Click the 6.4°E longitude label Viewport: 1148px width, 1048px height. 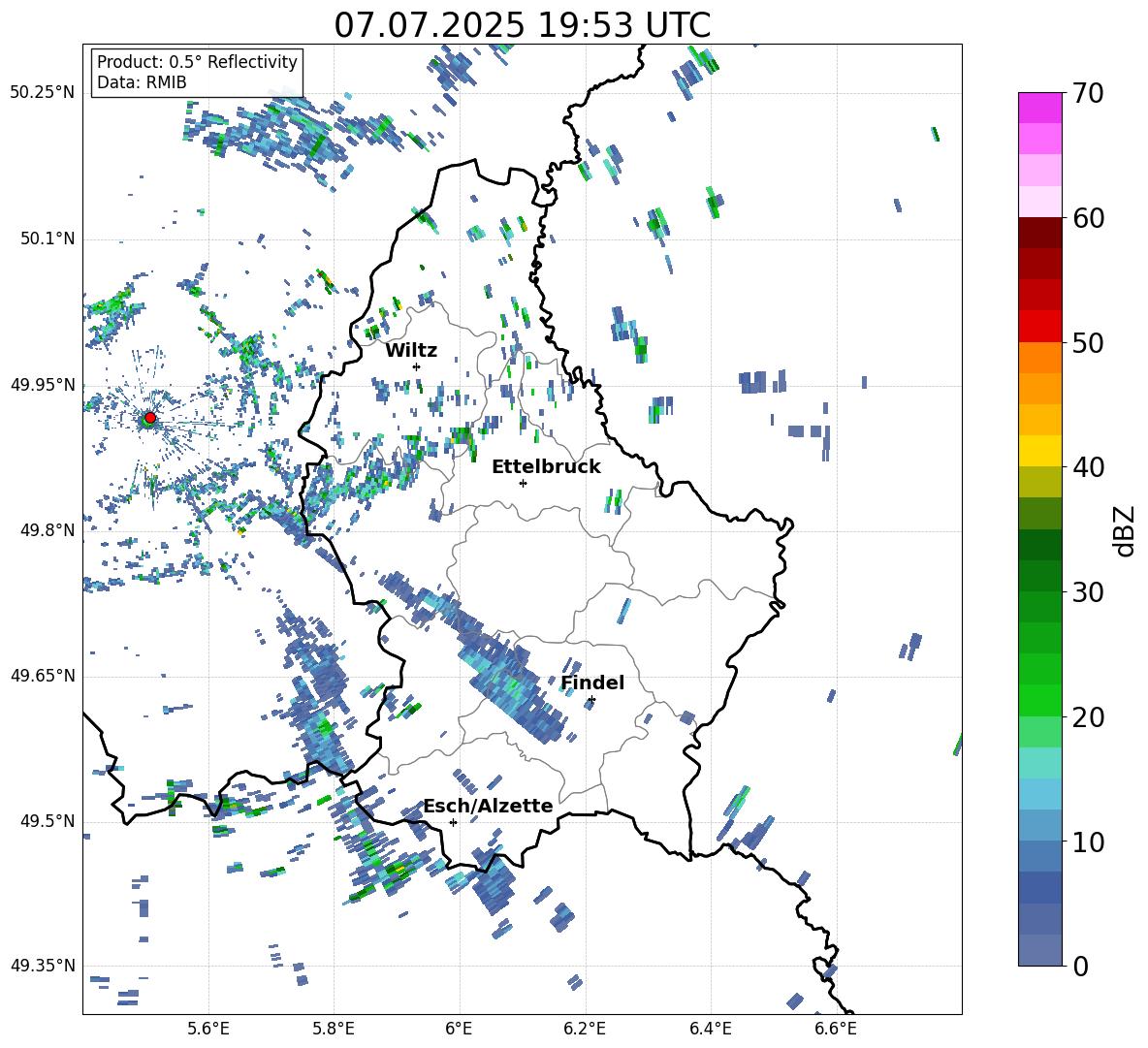pyautogui.click(x=710, y=1029)
